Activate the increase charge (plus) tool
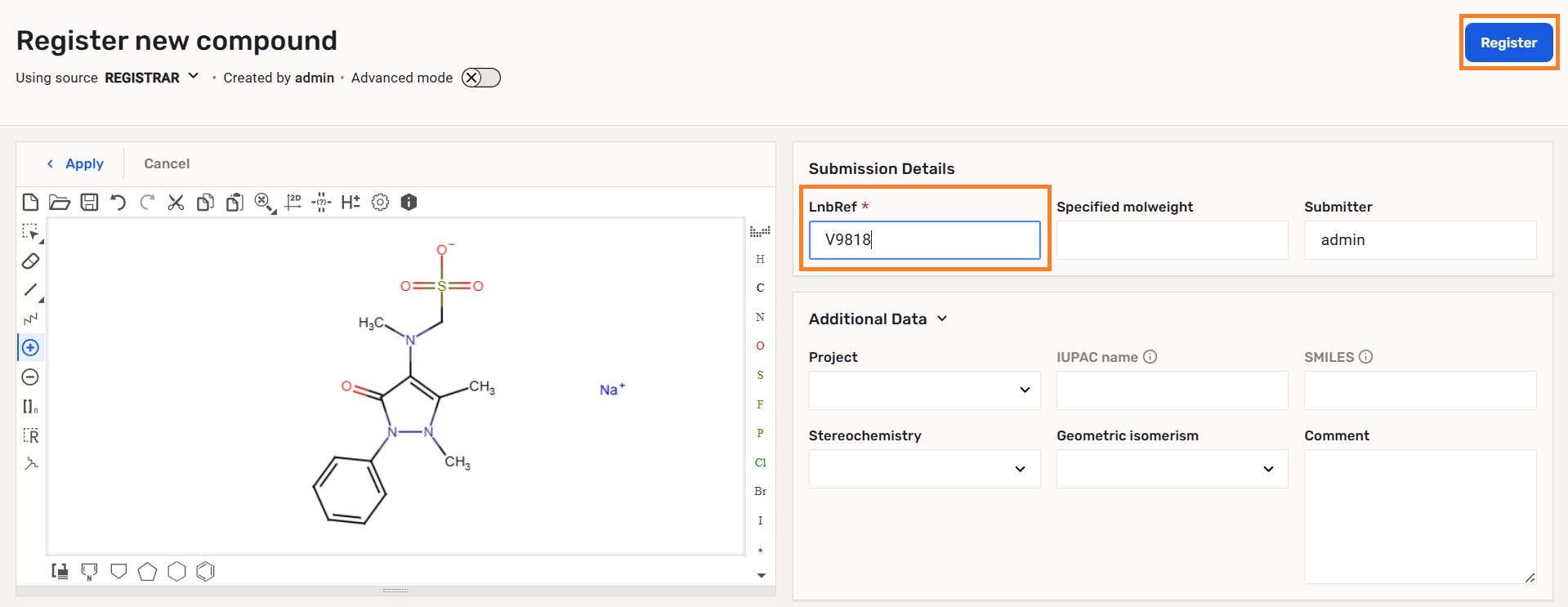The height and width of the screenshot is (607, 1568). (x=30, y=348)
